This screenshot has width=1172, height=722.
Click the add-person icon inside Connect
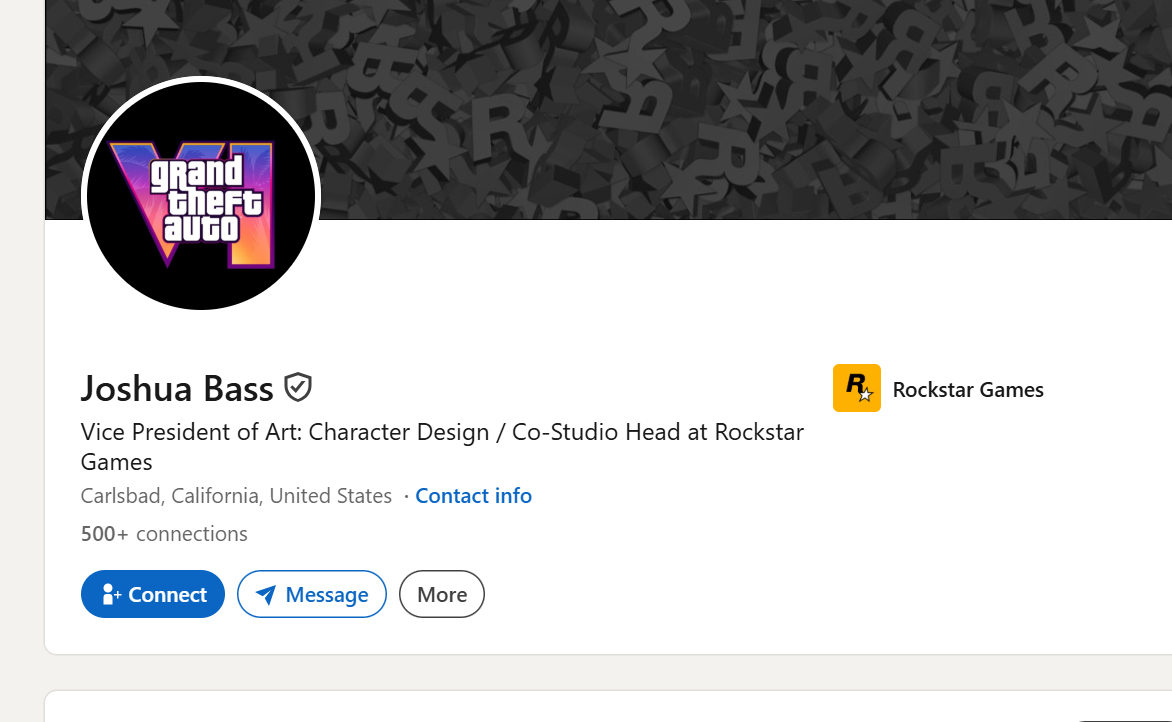111,594
